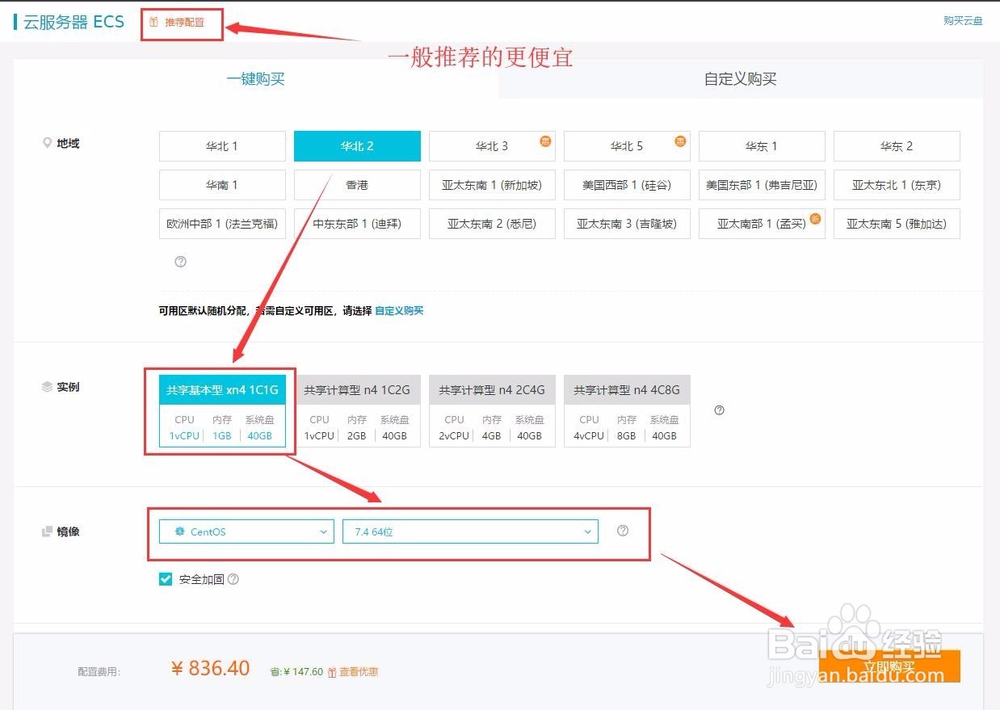
Task: Select the 香港 region button
Action: [357, 184]
